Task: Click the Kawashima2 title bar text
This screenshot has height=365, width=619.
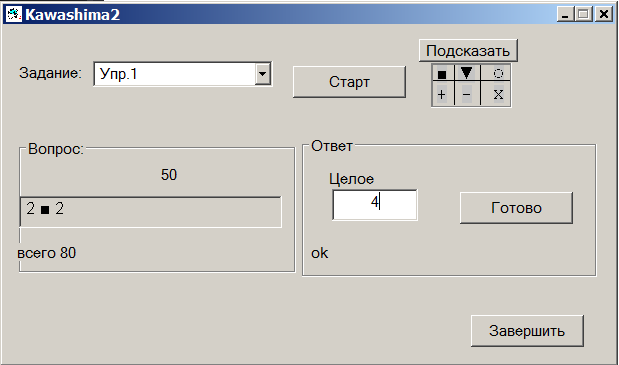Action: 72,15
